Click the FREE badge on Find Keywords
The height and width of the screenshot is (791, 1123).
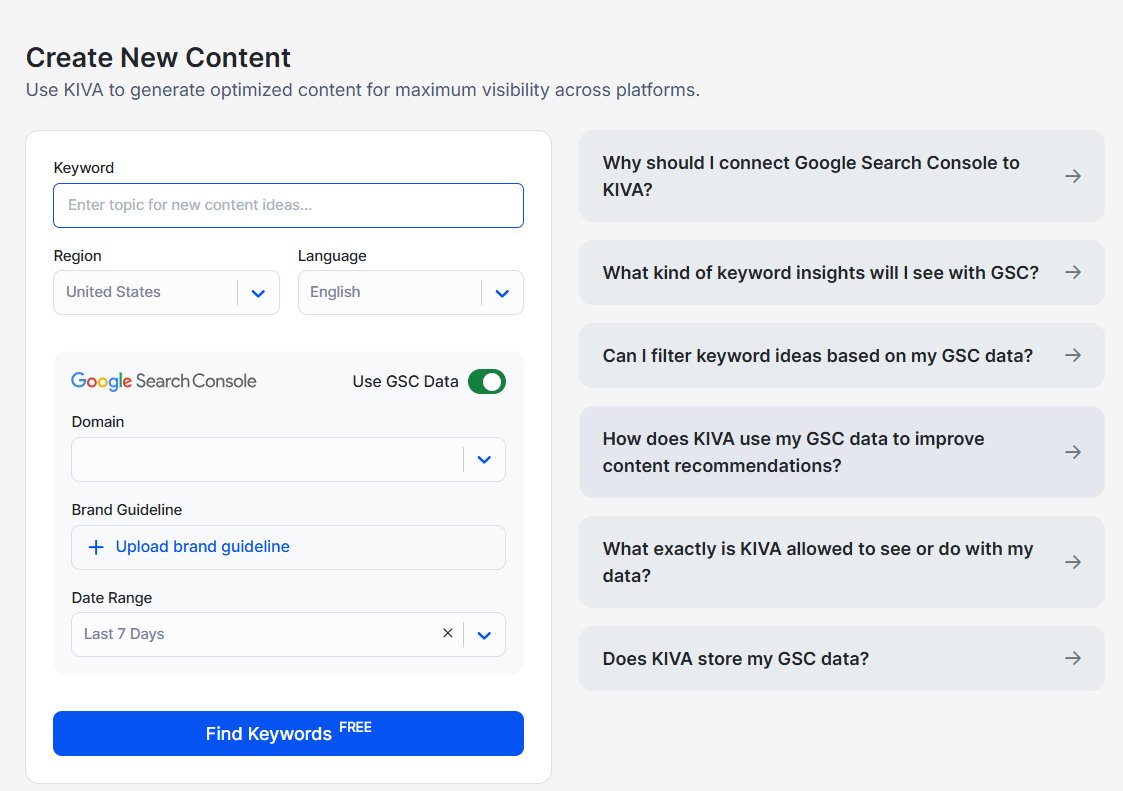355,727
